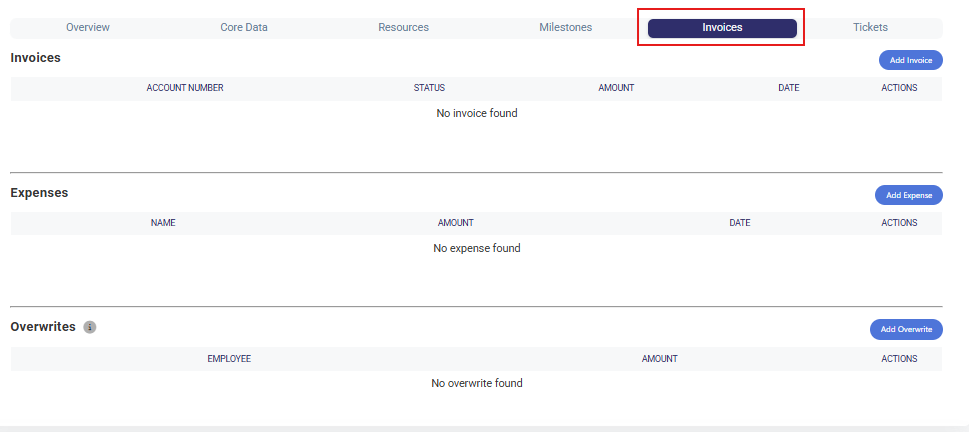Click the Date header in Expenses table
Image resolution: width=969 pixels, height=432 pixels.
[x=740, y=223]
